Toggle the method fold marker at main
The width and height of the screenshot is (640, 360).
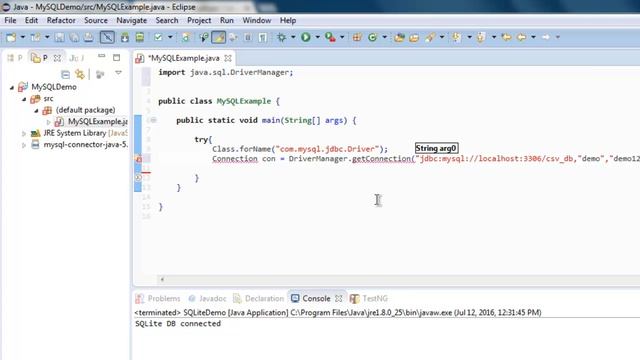[x=153, y=120]
